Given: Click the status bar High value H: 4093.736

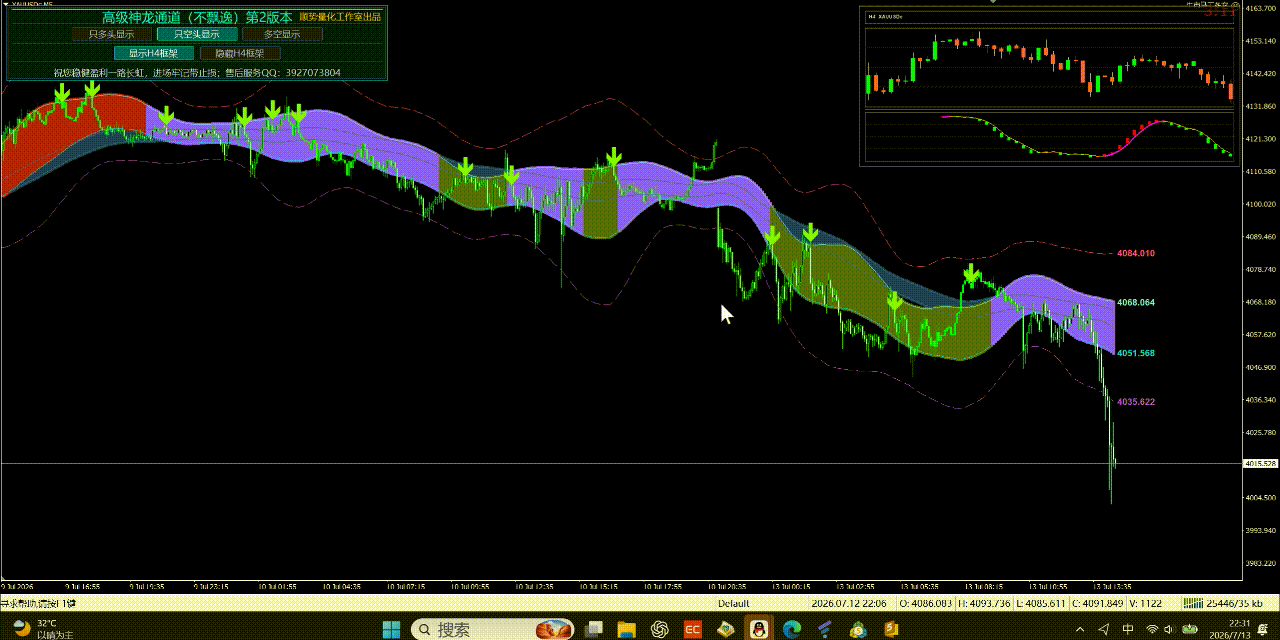Looking at the screenshot, I should click(985, 603).
